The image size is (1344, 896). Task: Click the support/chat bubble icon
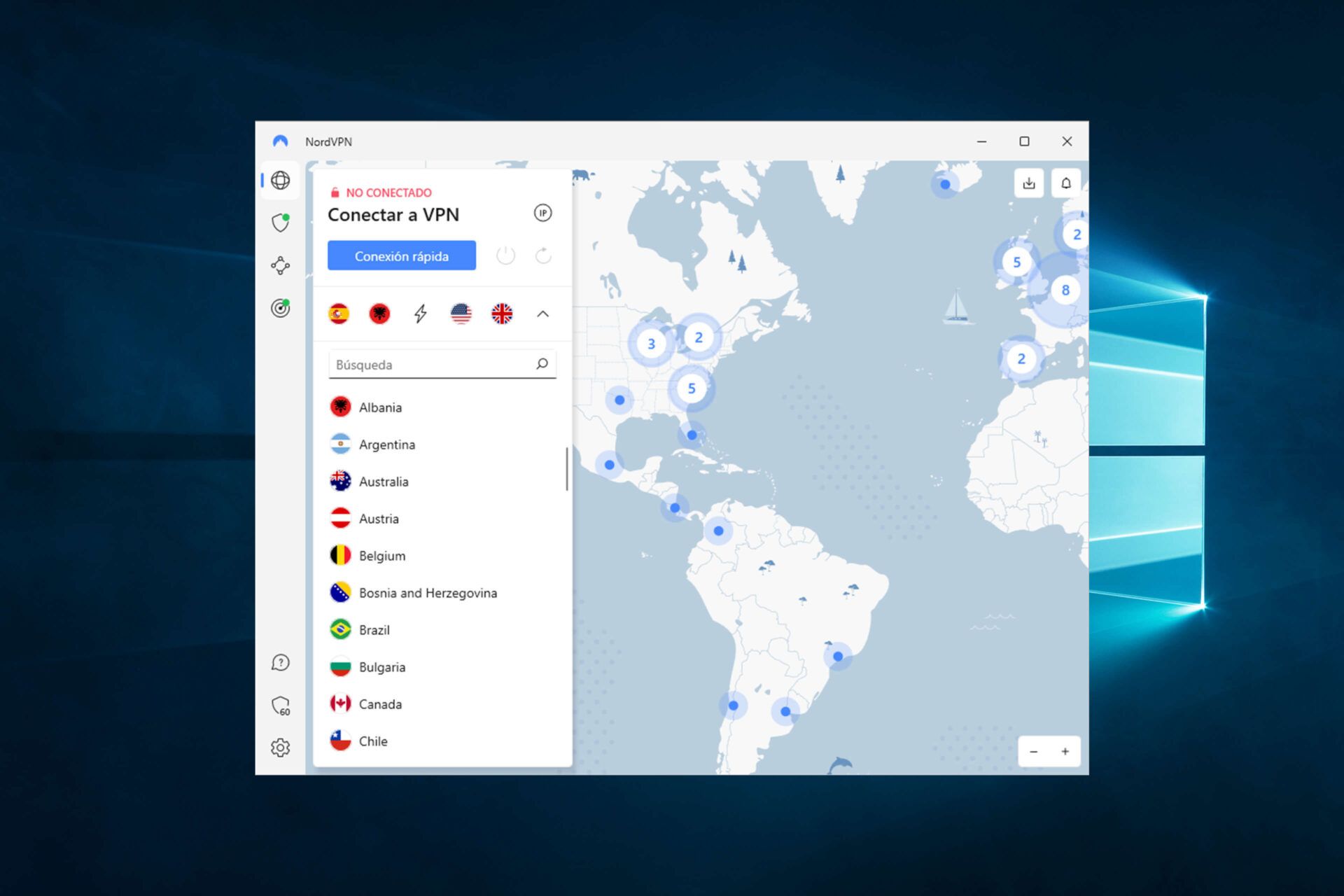pos(279,662)
